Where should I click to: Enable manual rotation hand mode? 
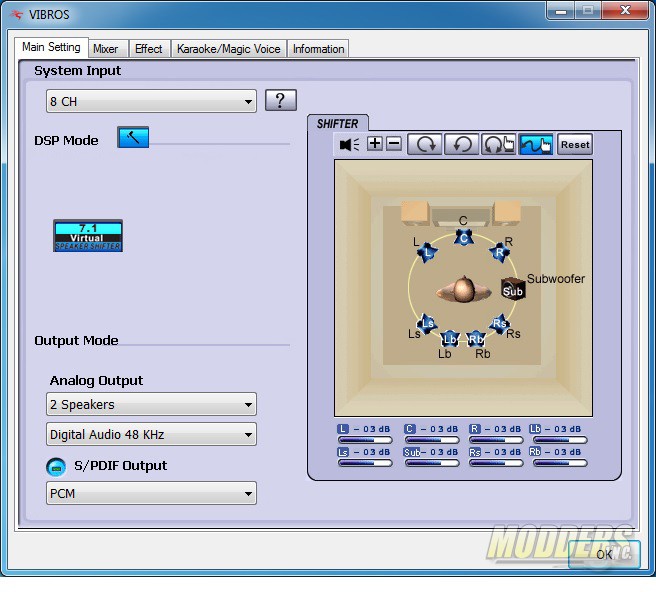click(x=498, y=144)
